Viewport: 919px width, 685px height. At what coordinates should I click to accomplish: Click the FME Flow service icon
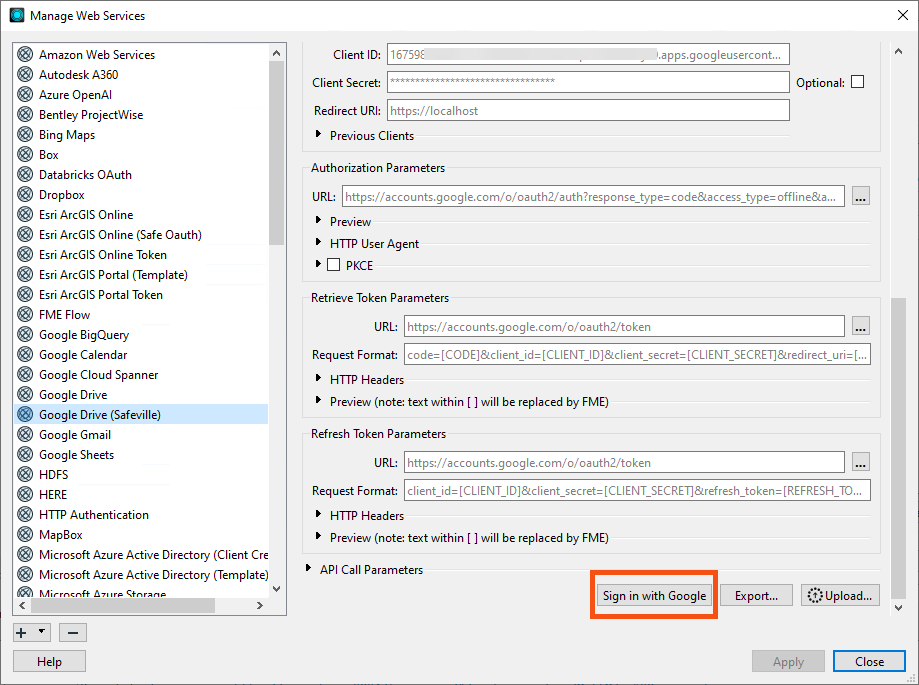coord(25,315)
